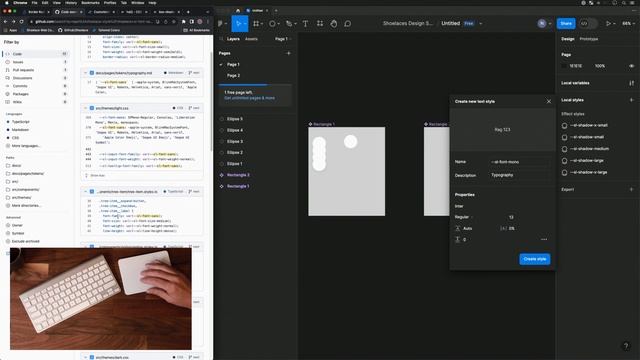Open the Apple menu

6,3
